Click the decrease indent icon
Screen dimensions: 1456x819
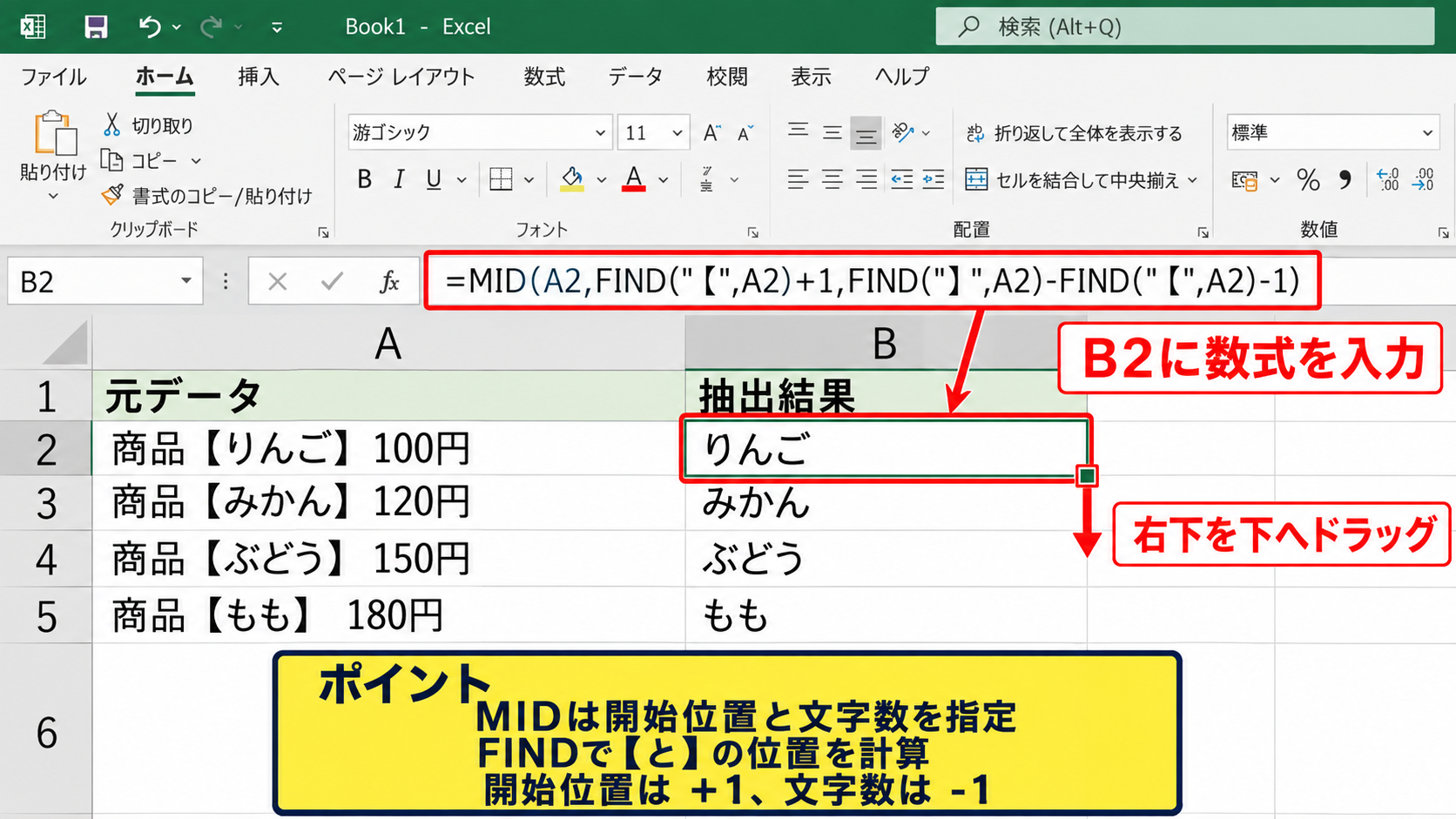coord(901,180)
